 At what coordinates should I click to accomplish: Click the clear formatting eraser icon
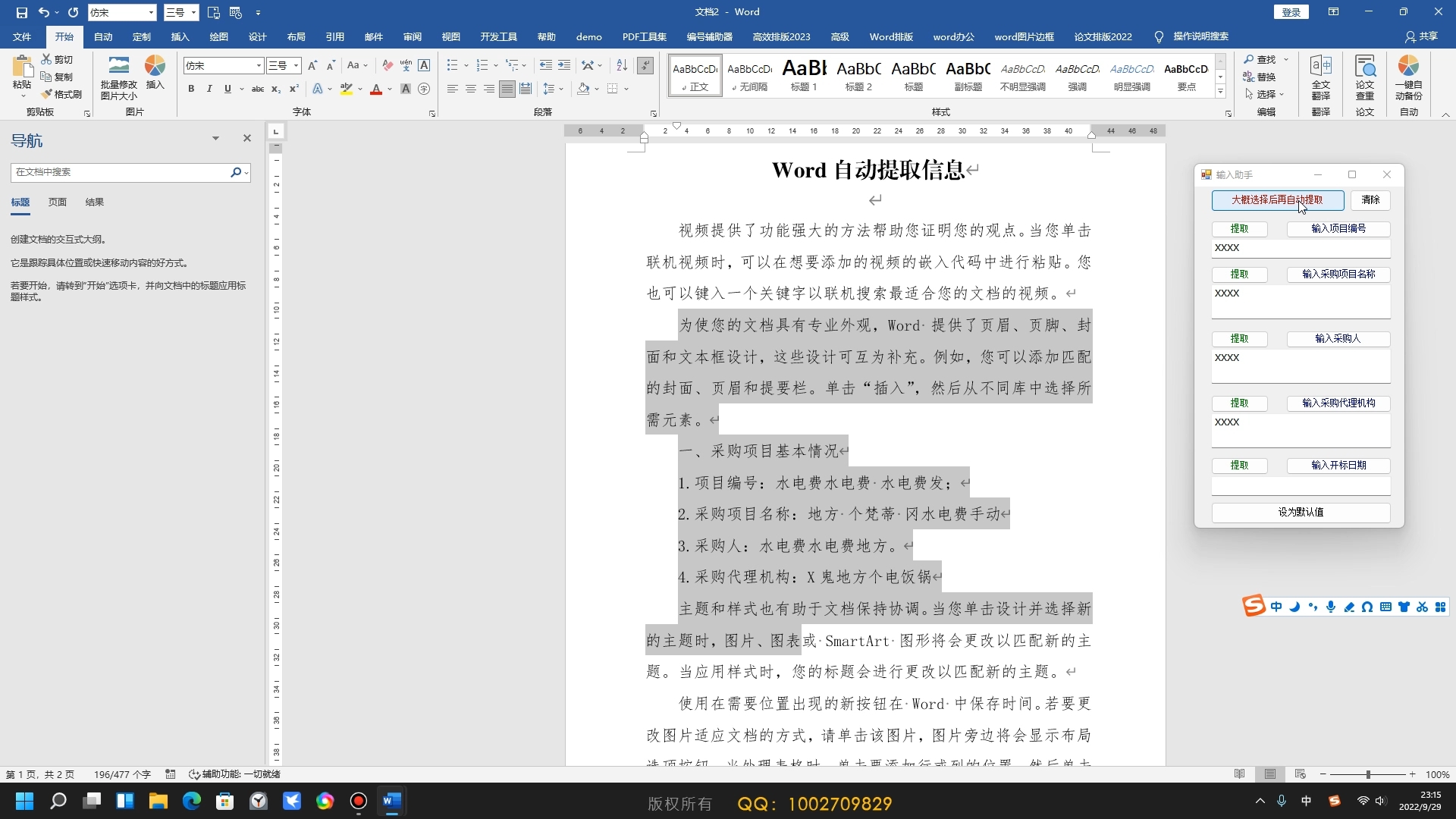point(388,65)
